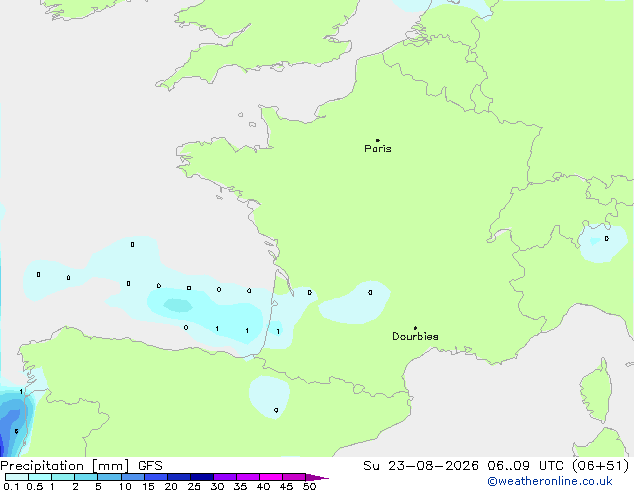This screenshot has height=490, width=634.
Task: Select the 15–20 mm legend swatch
Action: coord(155,477)
